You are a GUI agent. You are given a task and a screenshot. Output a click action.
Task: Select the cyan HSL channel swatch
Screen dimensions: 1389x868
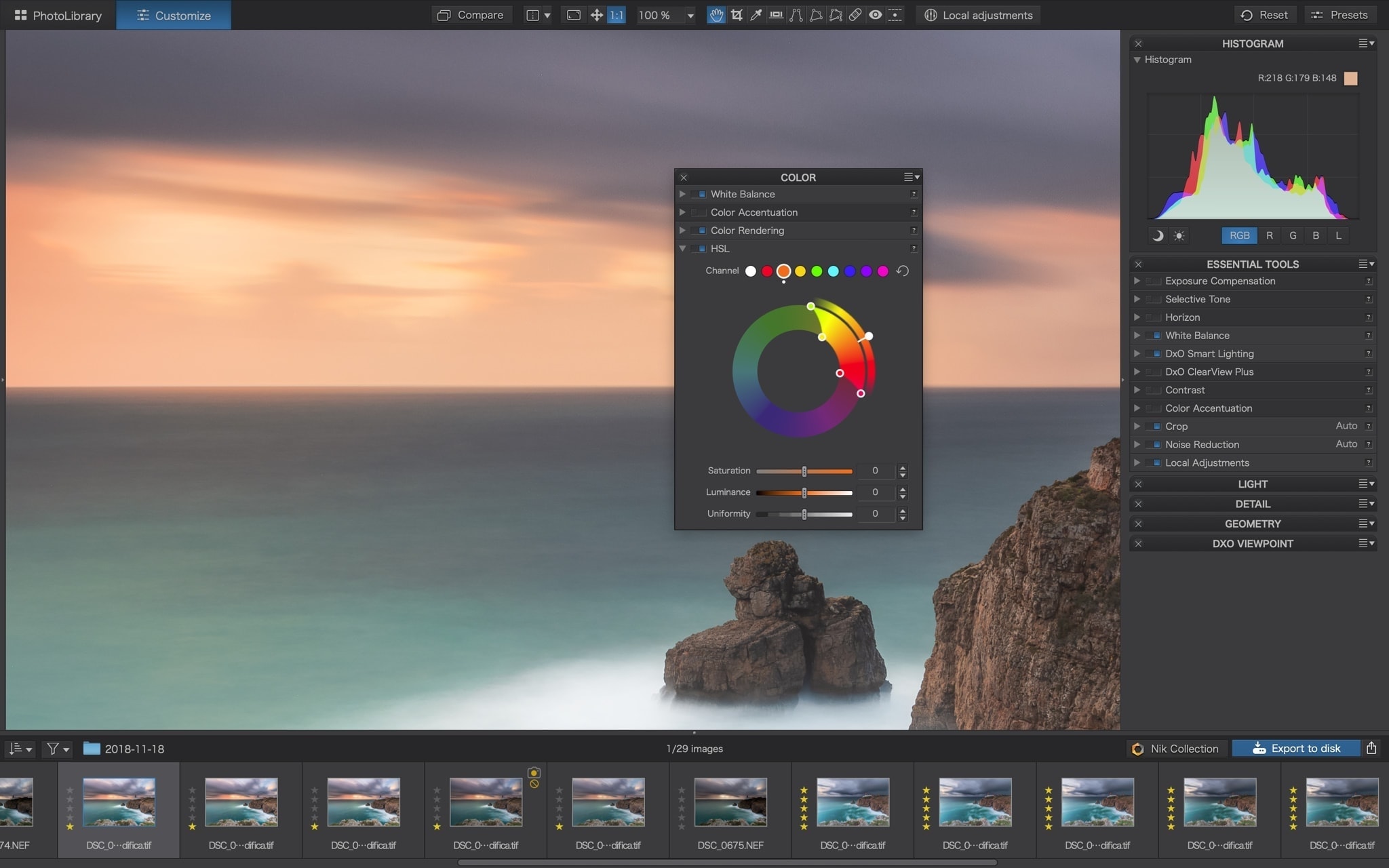833,271
